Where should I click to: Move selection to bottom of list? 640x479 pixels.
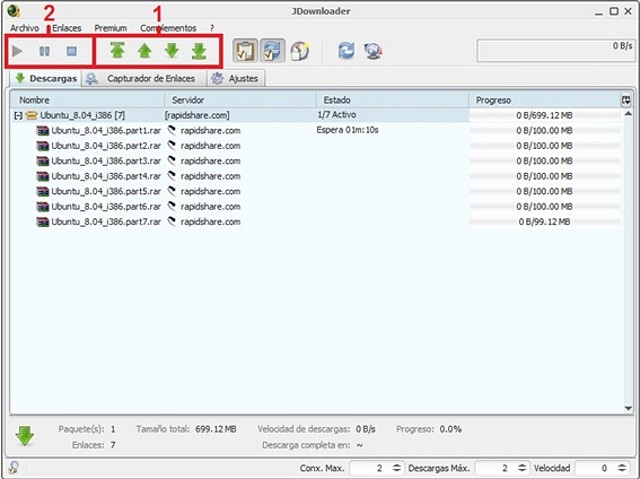pyautogui.click(x=199, y=51)
